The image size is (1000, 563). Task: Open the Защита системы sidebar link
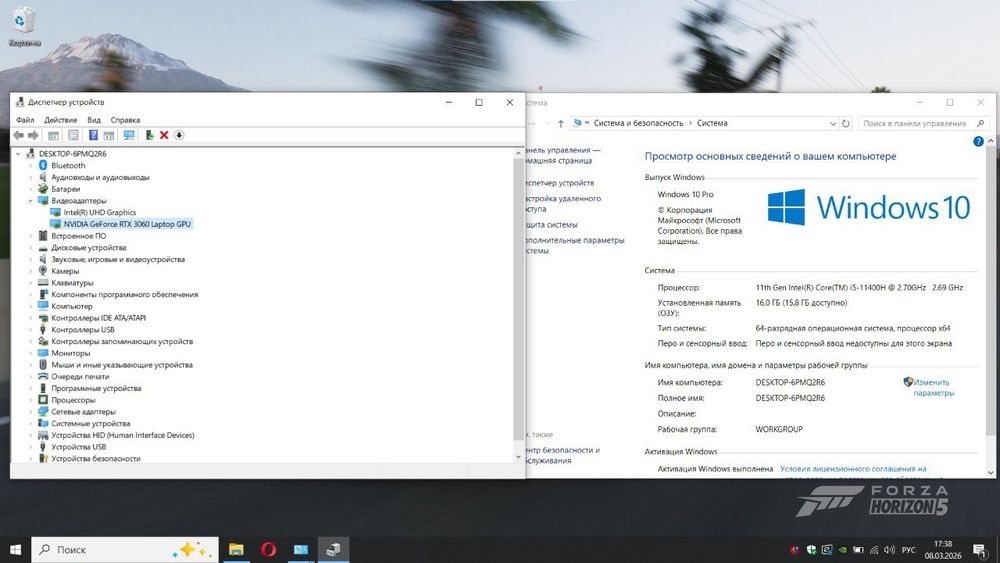(x=552, y=224)
